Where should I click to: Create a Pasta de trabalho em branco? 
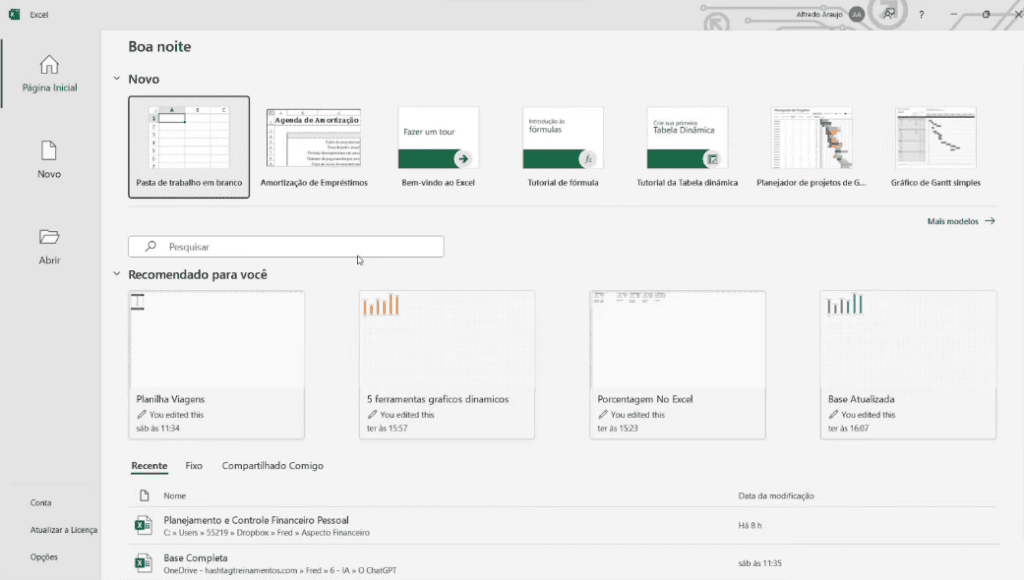point(189,146)
